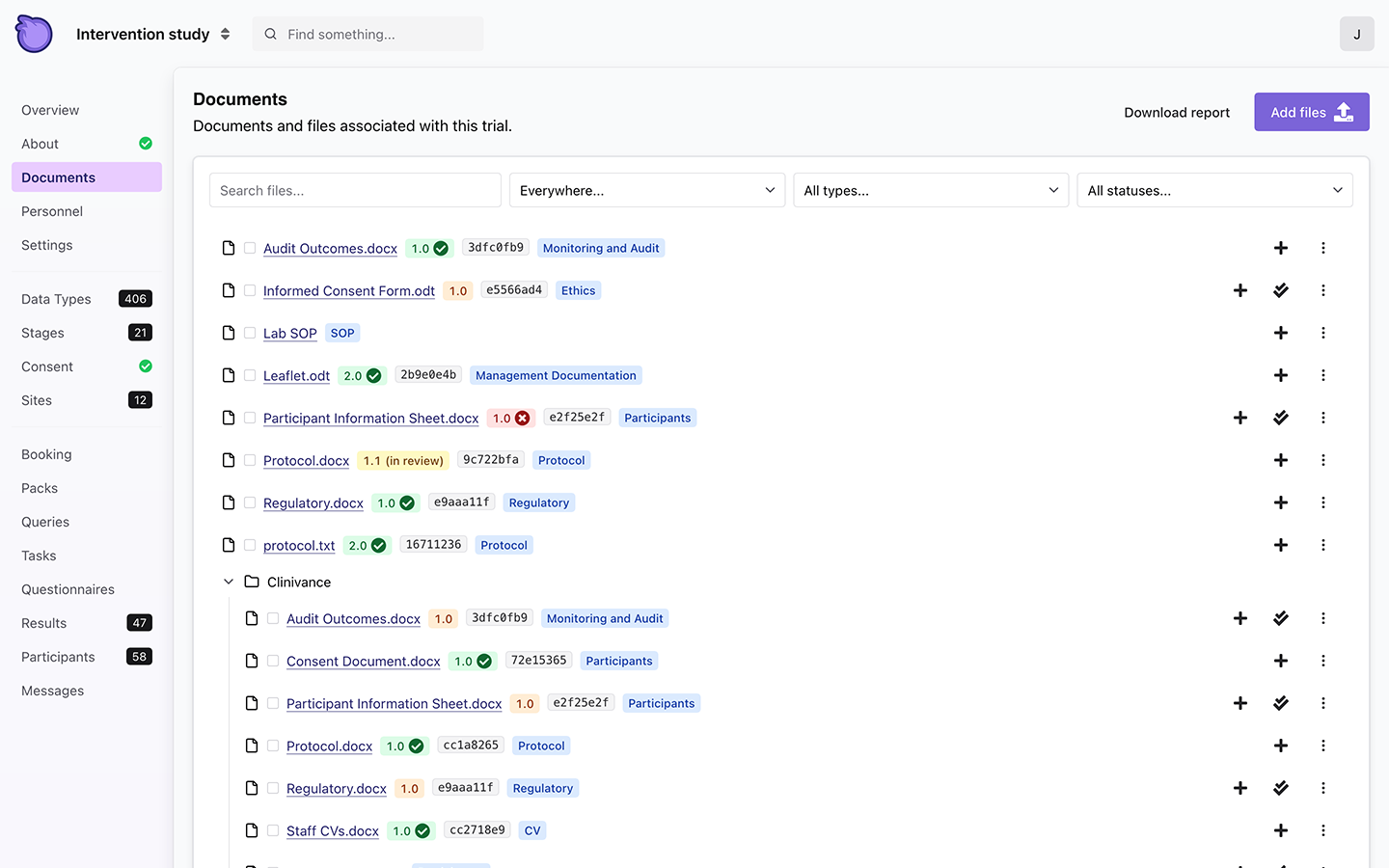Click double-check icon on Clinivance Regulatory.docx row
The image size is (1389, 868).
click(x=1281, y=788)
